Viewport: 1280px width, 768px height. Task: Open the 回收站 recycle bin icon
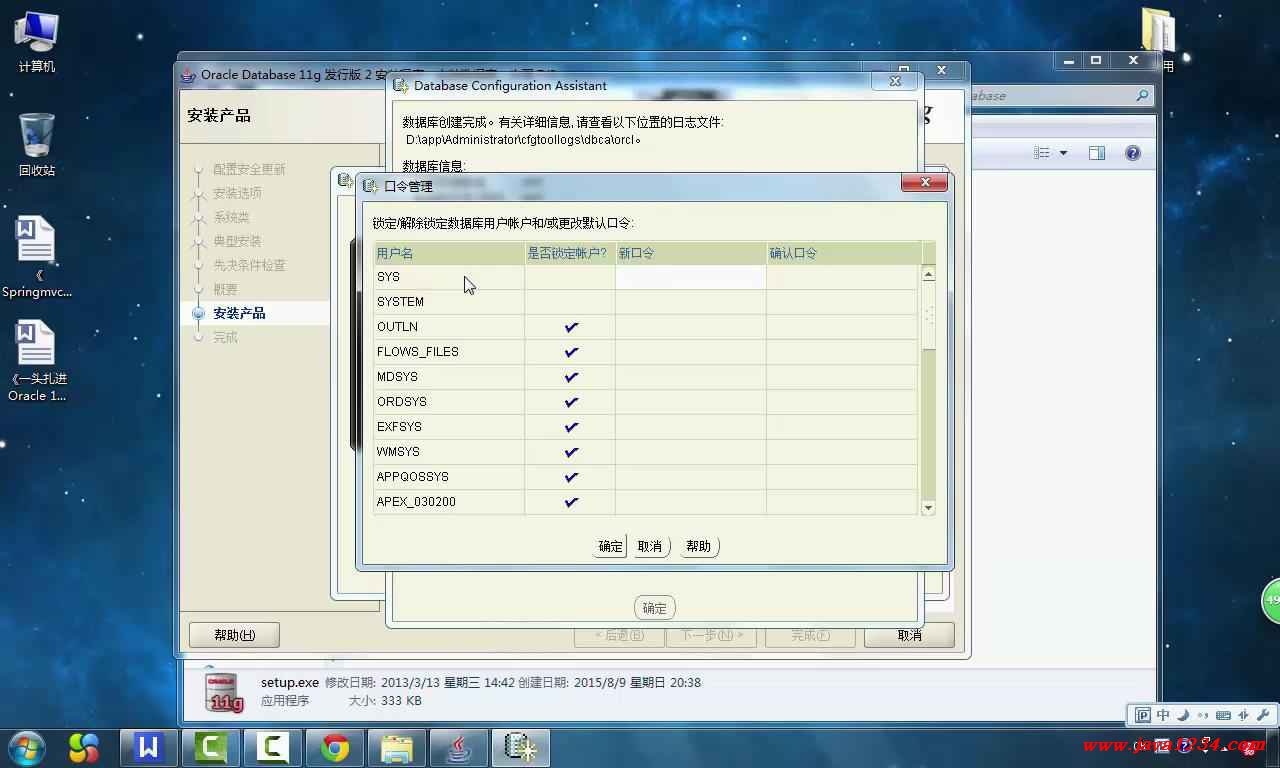pyautogui.click(x=37, y=145)
